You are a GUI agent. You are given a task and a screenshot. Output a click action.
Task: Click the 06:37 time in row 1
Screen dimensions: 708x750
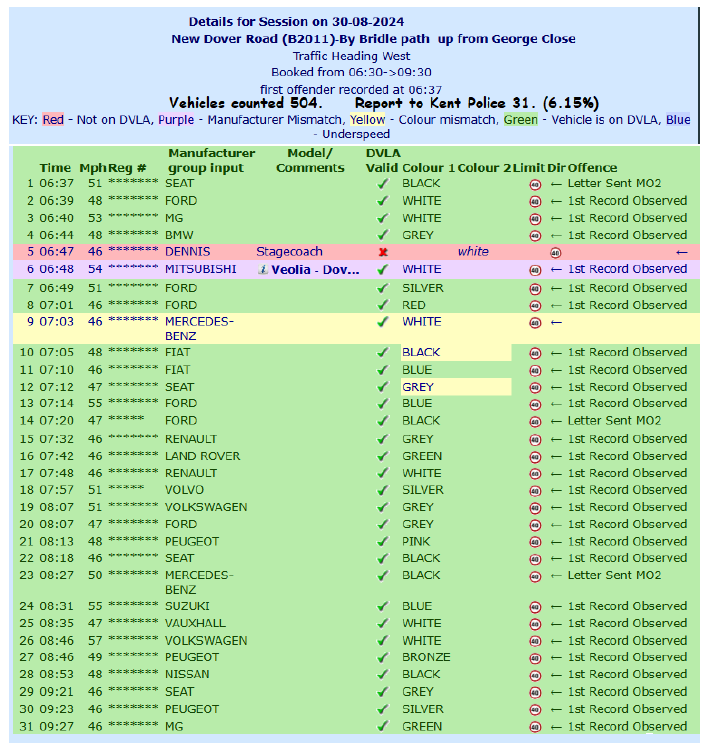click(56, 184)
